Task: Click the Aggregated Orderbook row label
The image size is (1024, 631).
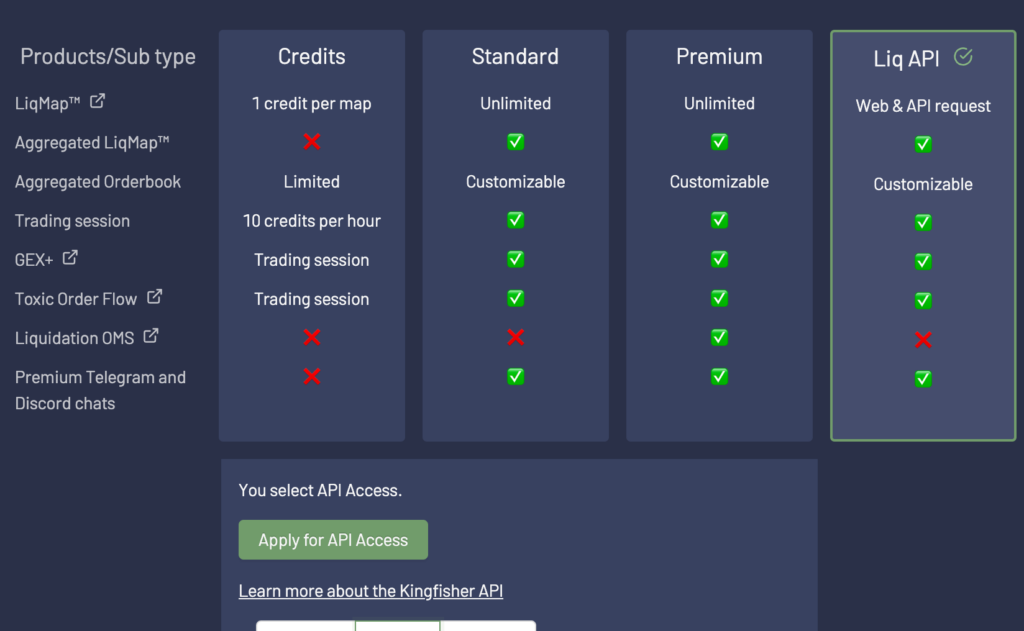Action: 97,181
